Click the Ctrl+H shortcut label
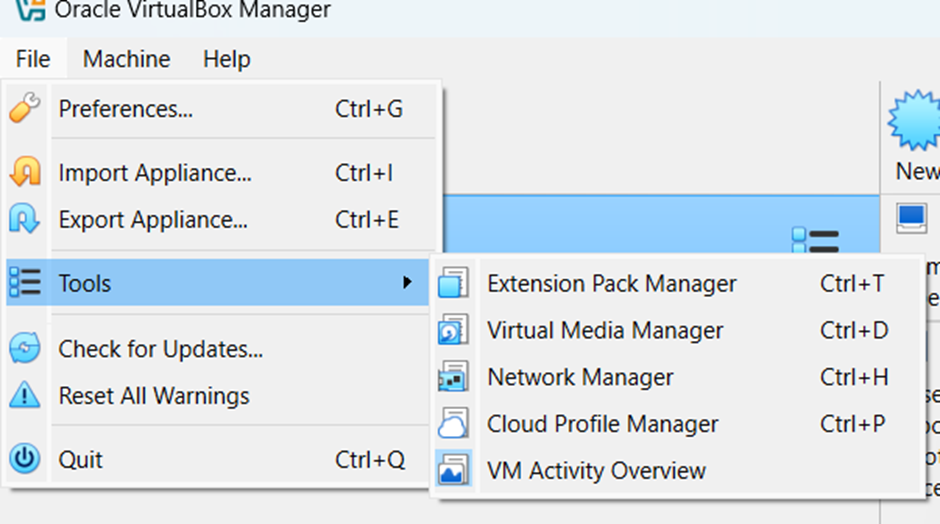The height and width of the screenshot is (524, 940). (x=854, y=377)
